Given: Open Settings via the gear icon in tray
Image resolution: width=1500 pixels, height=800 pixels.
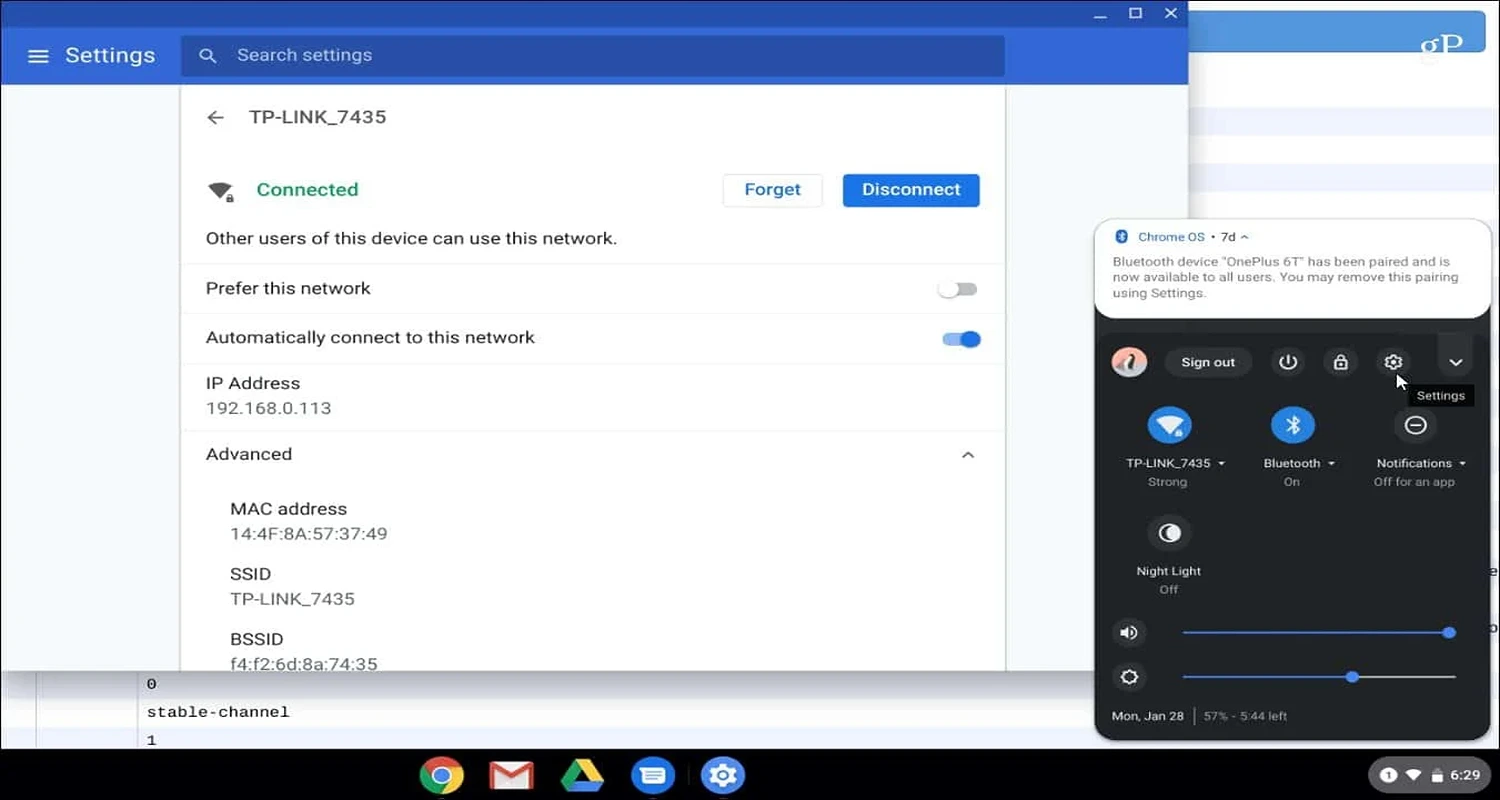Looking at the screenshot, I should click(x=1393, y=362).
